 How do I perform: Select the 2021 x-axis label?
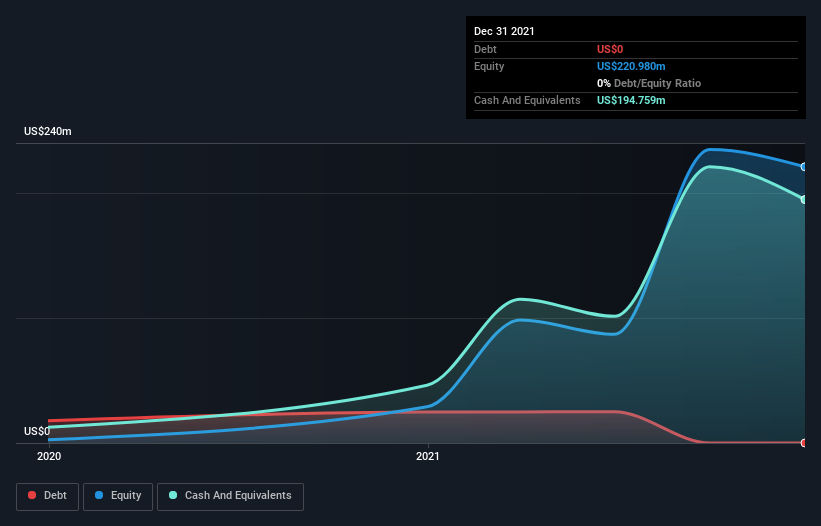point(428,456)
